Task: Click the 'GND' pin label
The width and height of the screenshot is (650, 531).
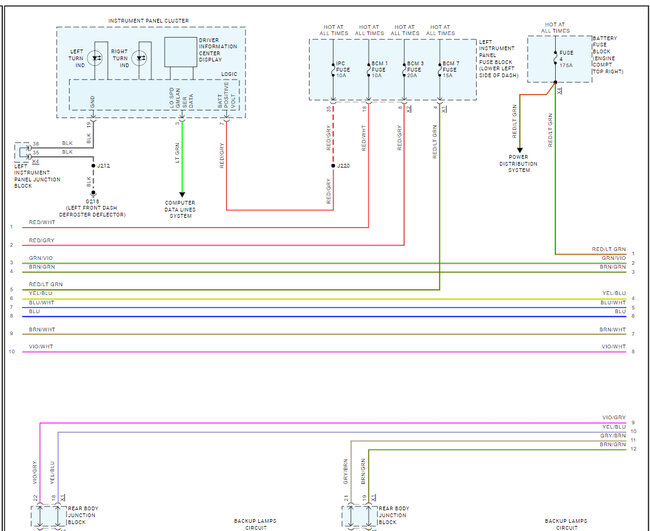Action: tap(92, 102)
